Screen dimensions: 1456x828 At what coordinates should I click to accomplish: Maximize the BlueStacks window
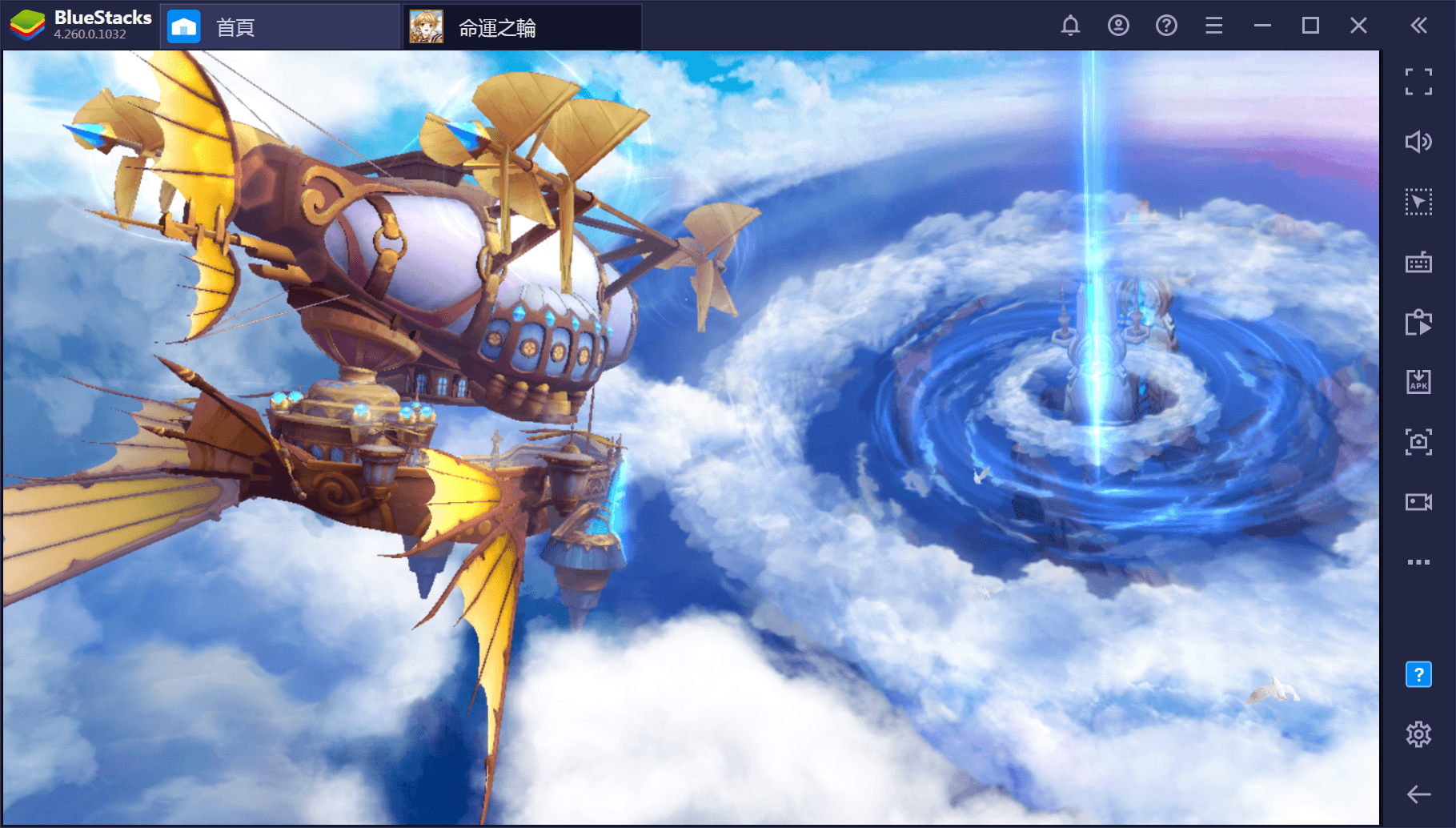pyautogui.click(x=1310, y=26)
